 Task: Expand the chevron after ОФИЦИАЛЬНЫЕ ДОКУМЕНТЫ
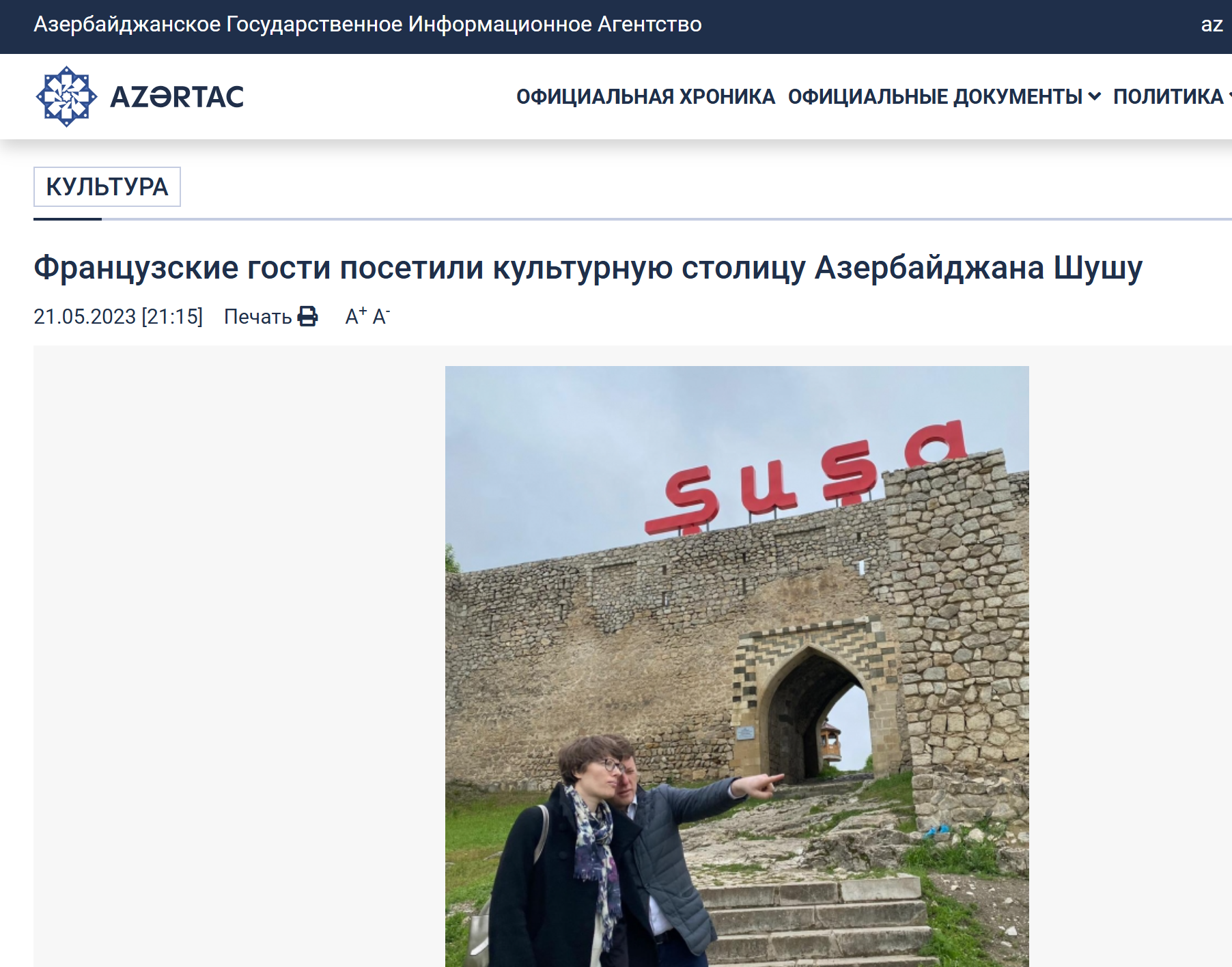1094,97
